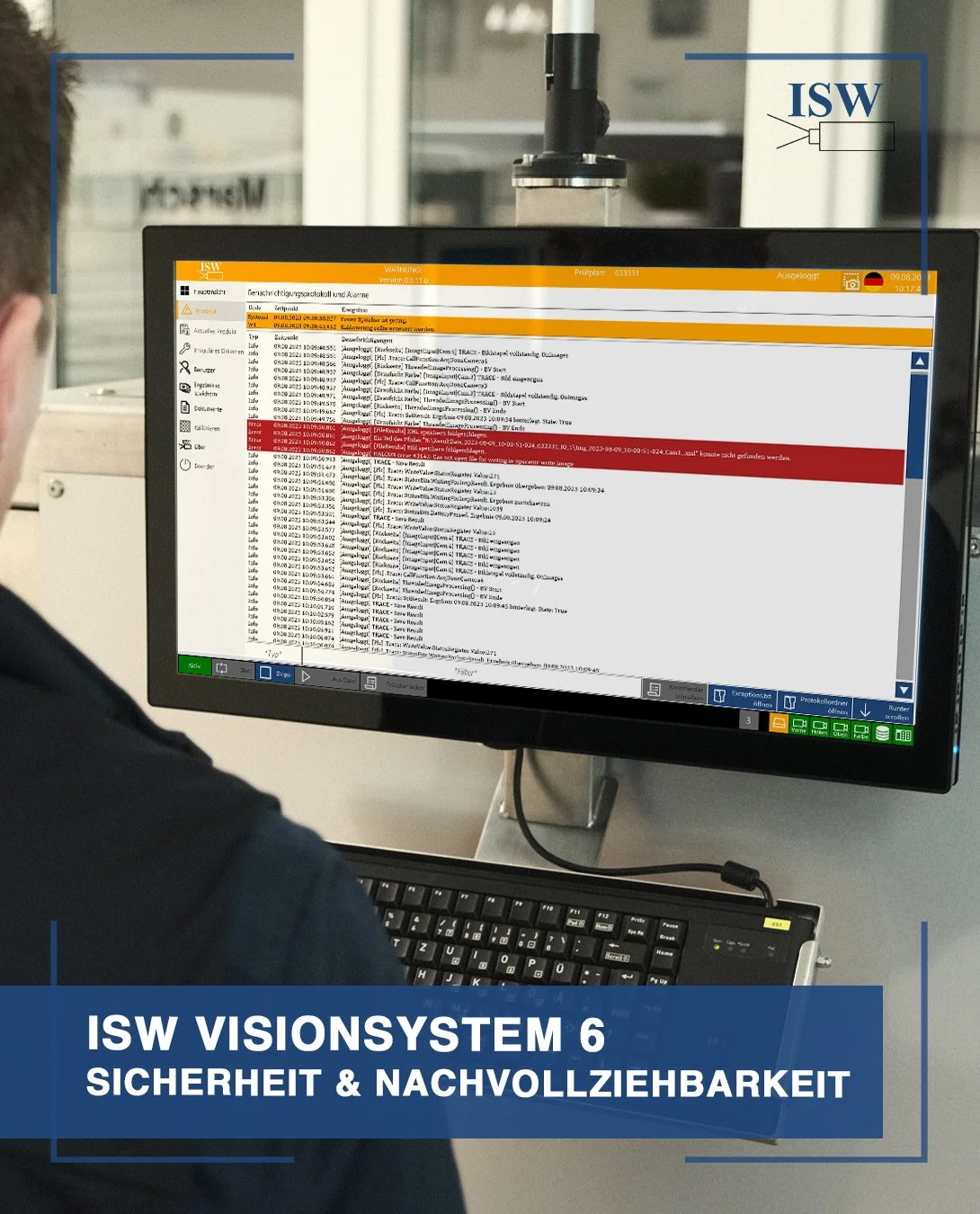Click the Ausgeloggt login status

pyautogui.click(x=797, y=276)
